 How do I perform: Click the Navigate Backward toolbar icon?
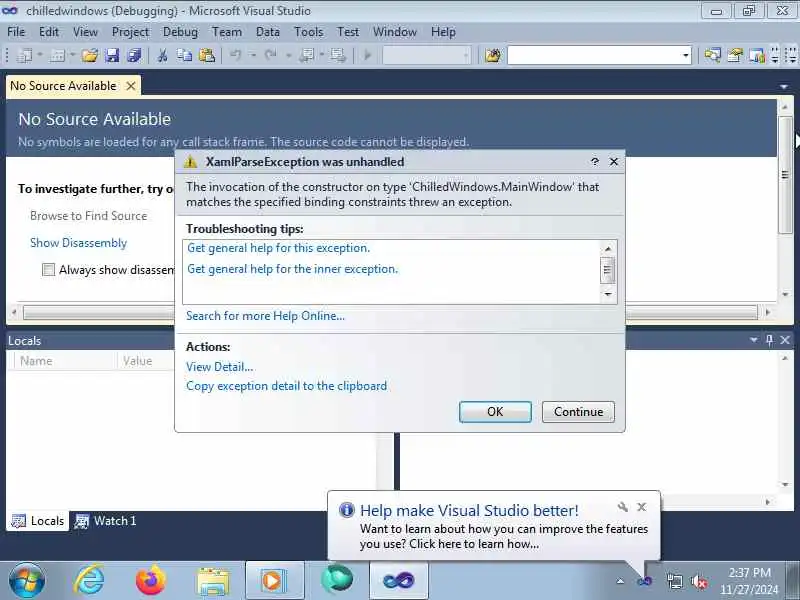[x=307, y=55]
